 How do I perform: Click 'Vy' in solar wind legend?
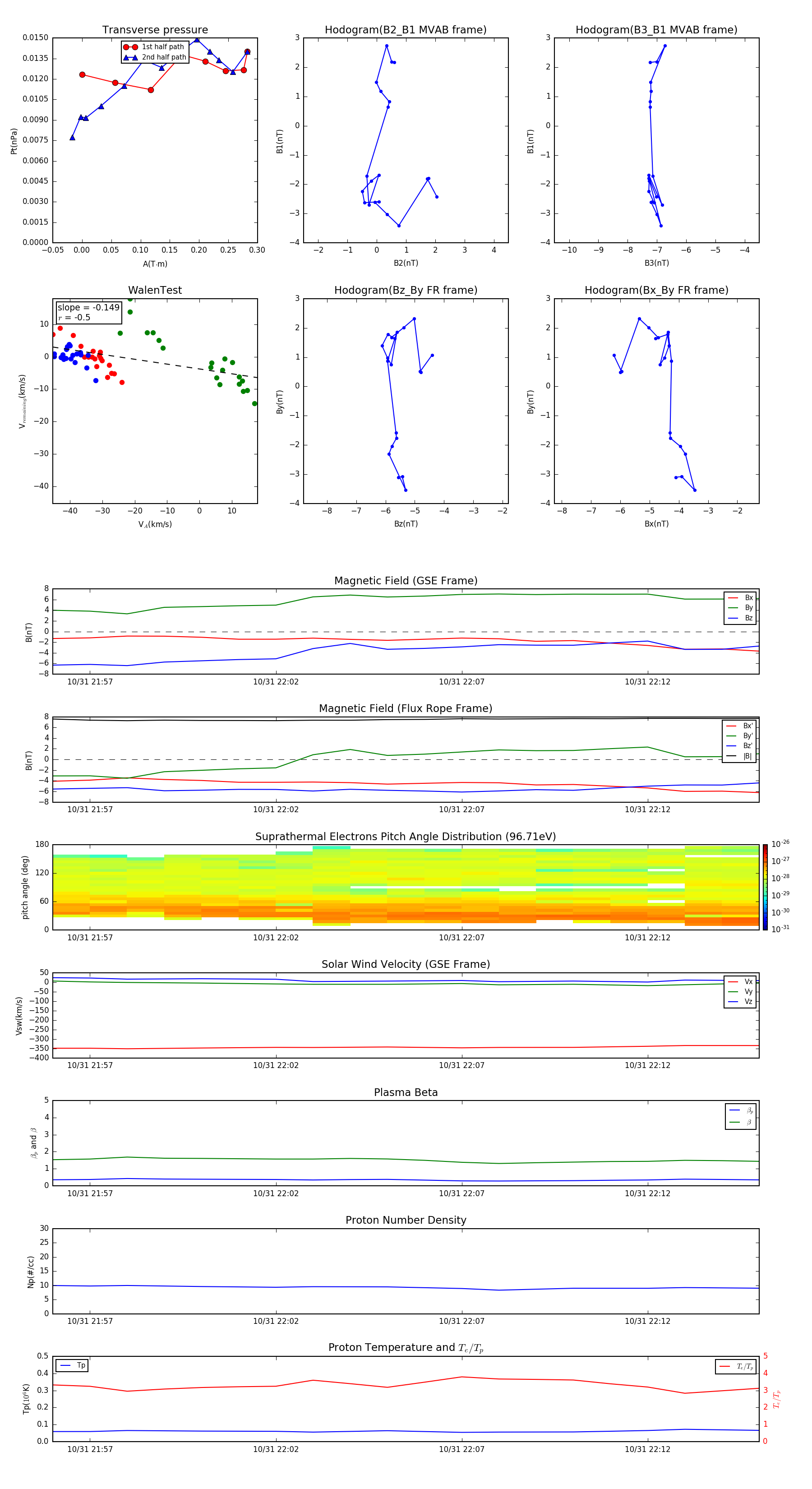(740, 992)
